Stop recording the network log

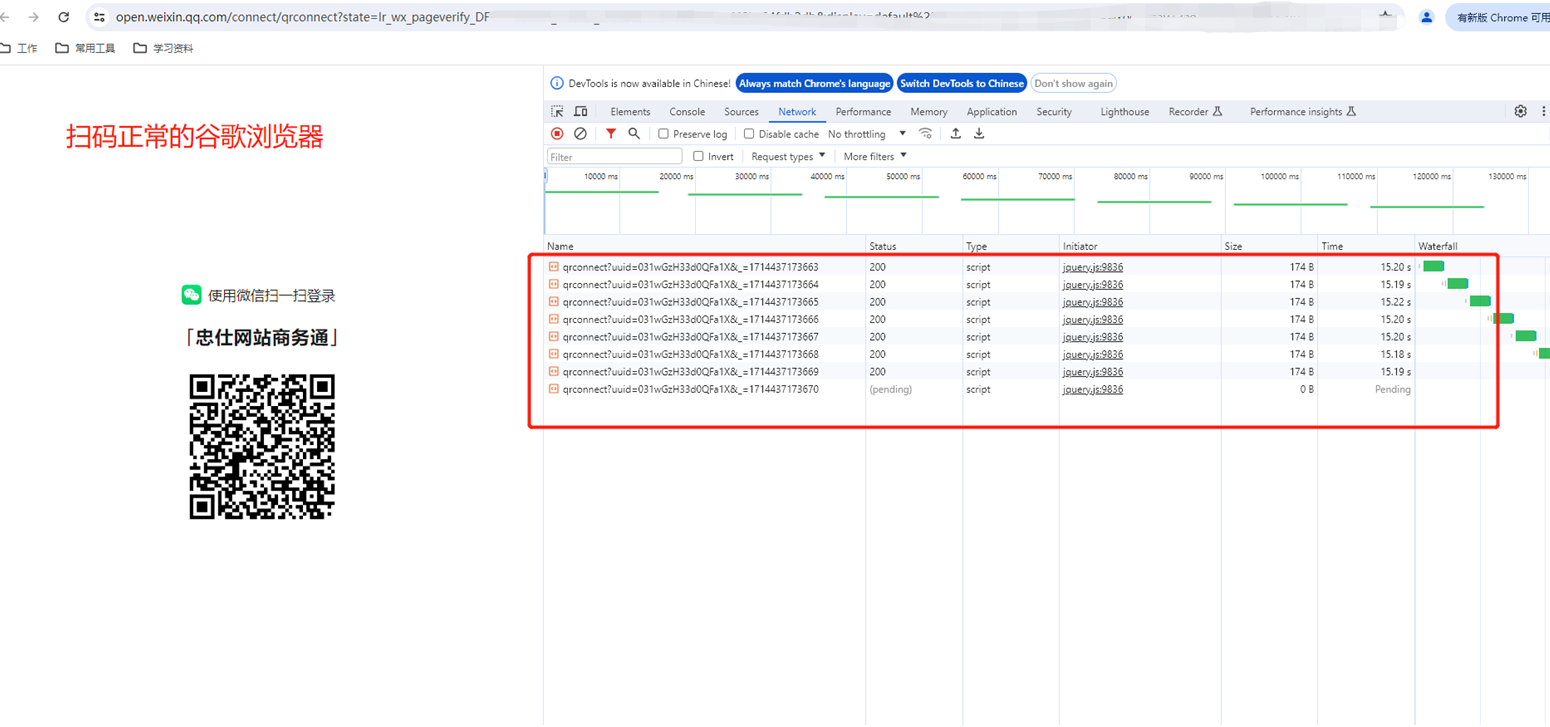coord(557,134)
